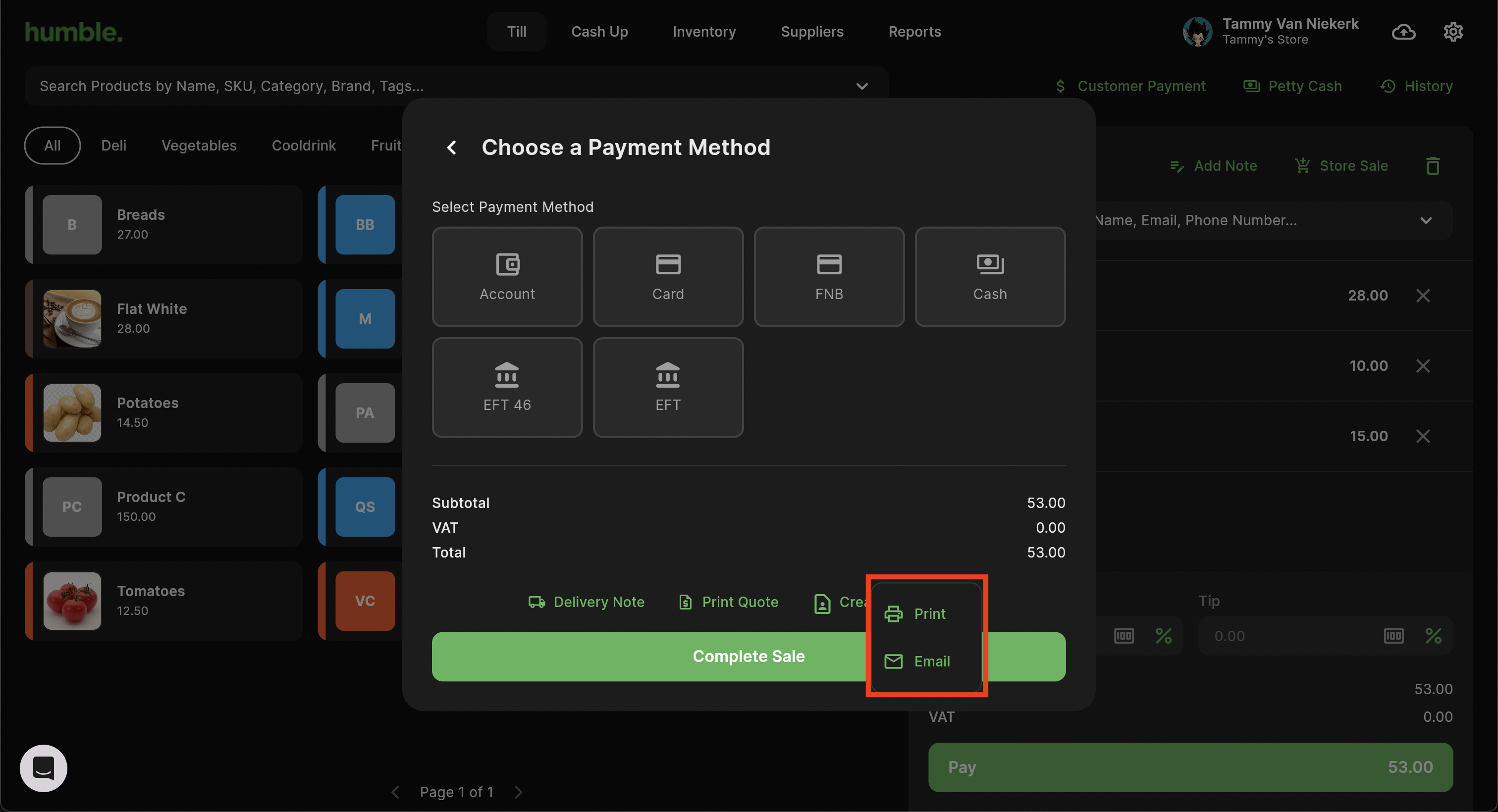This screenshot has width=1498, height=812.
Task: Go to the previous products page
Action: tap(395, 792)
